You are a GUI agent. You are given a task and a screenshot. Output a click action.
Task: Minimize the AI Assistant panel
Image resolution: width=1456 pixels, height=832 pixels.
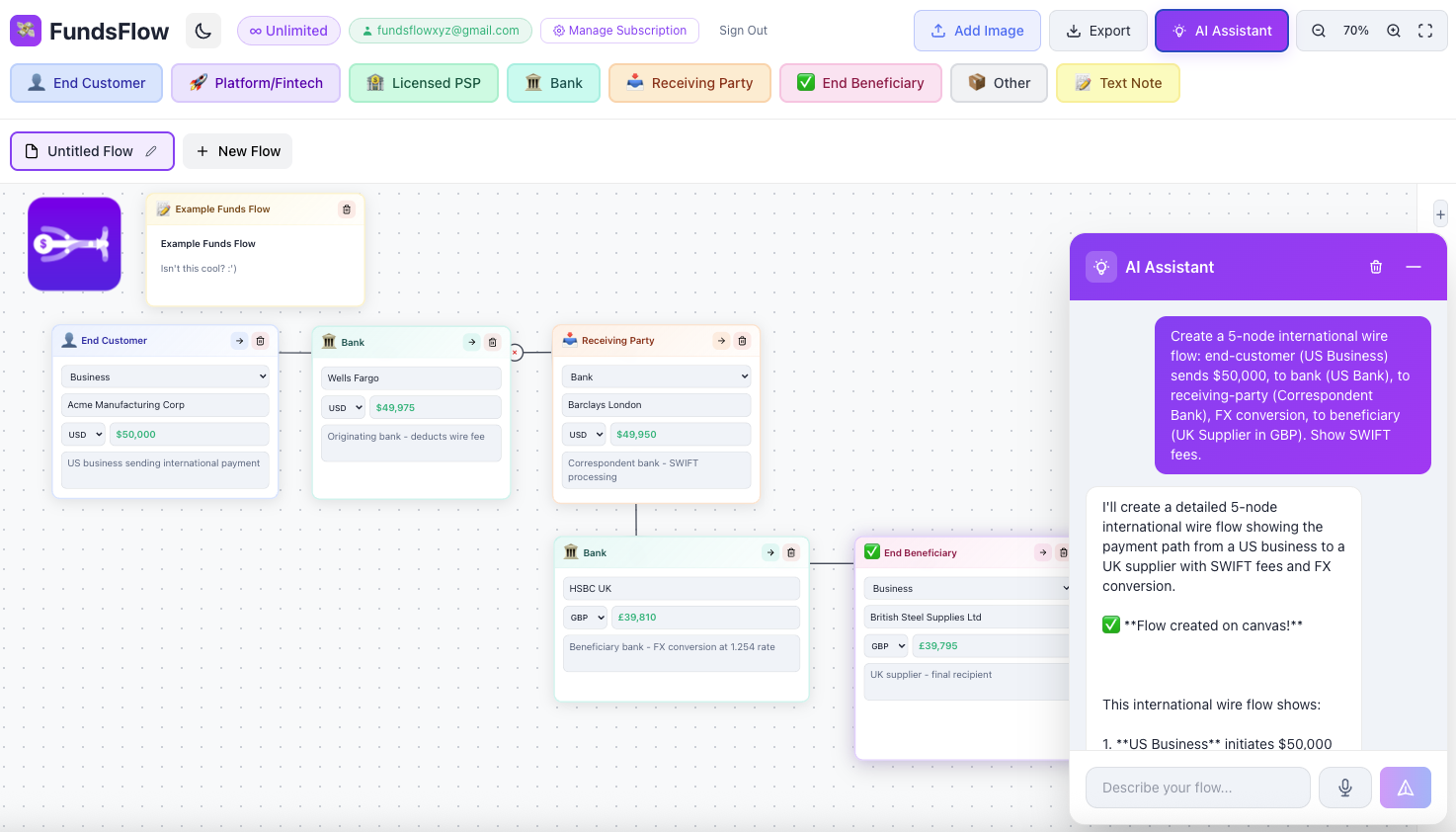1413,267
